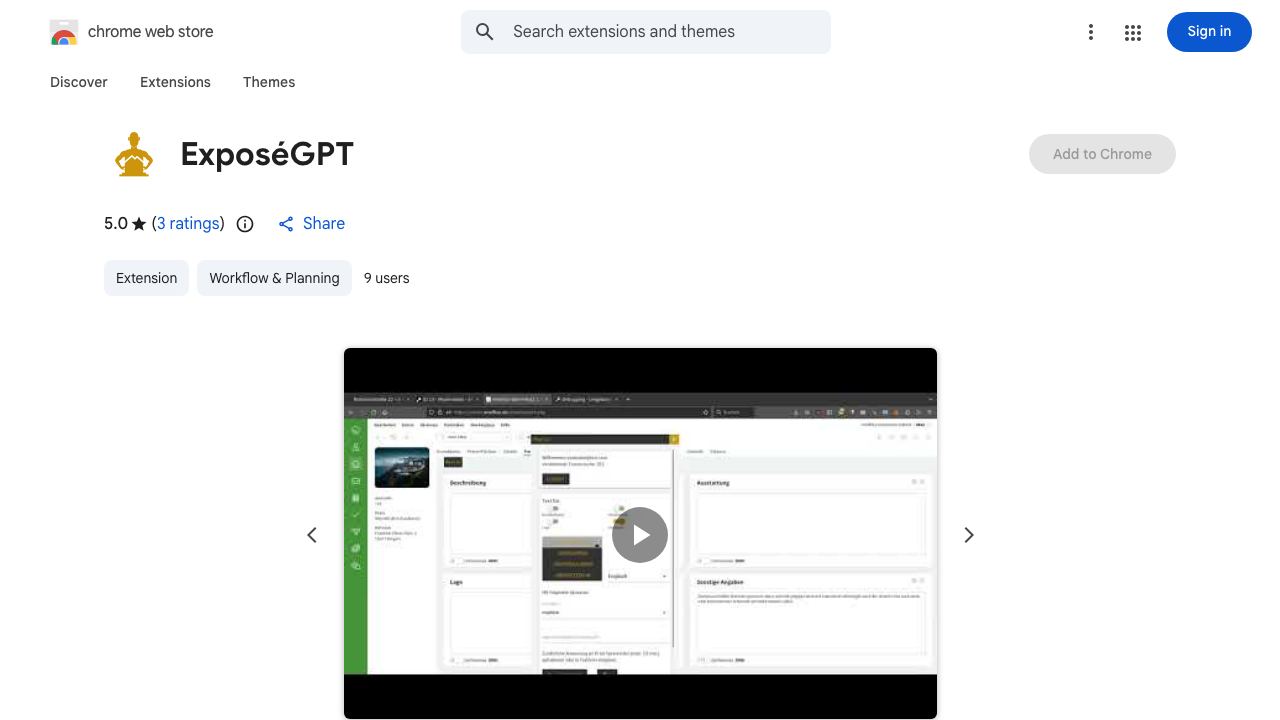Click the Share icon

(x=286, y=224)
